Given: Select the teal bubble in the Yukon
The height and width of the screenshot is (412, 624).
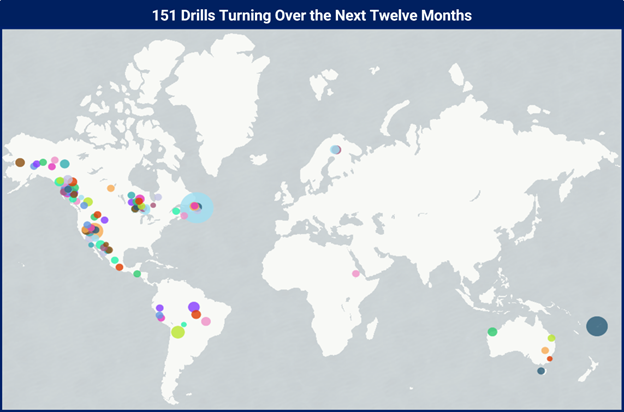Looking at the screenshot, I should click(x=64, y=164).
